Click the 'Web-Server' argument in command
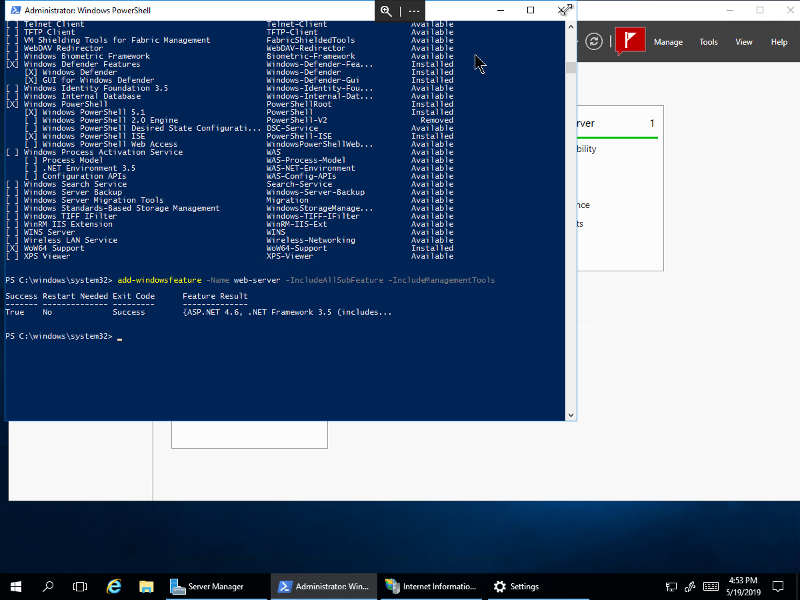 coord(257,280)
